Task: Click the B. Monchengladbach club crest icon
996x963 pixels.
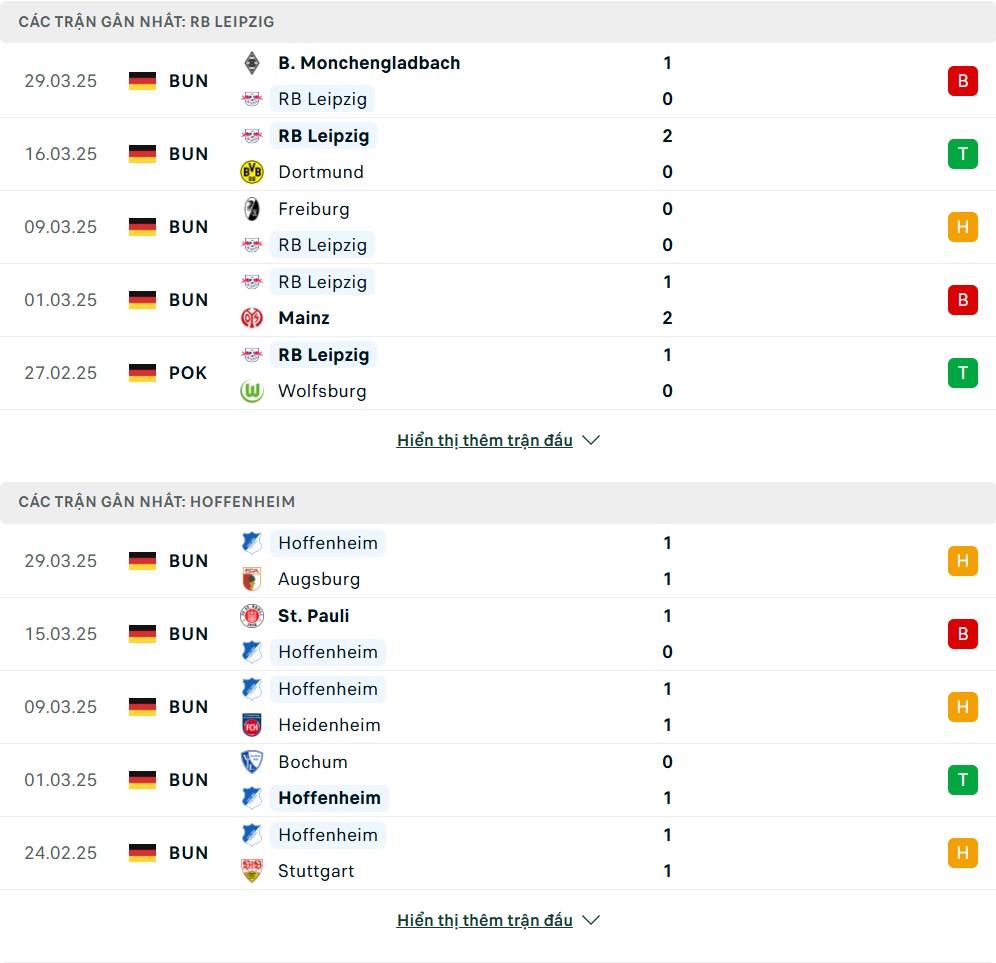Action: pyautogui.click(x=252, y=63)
